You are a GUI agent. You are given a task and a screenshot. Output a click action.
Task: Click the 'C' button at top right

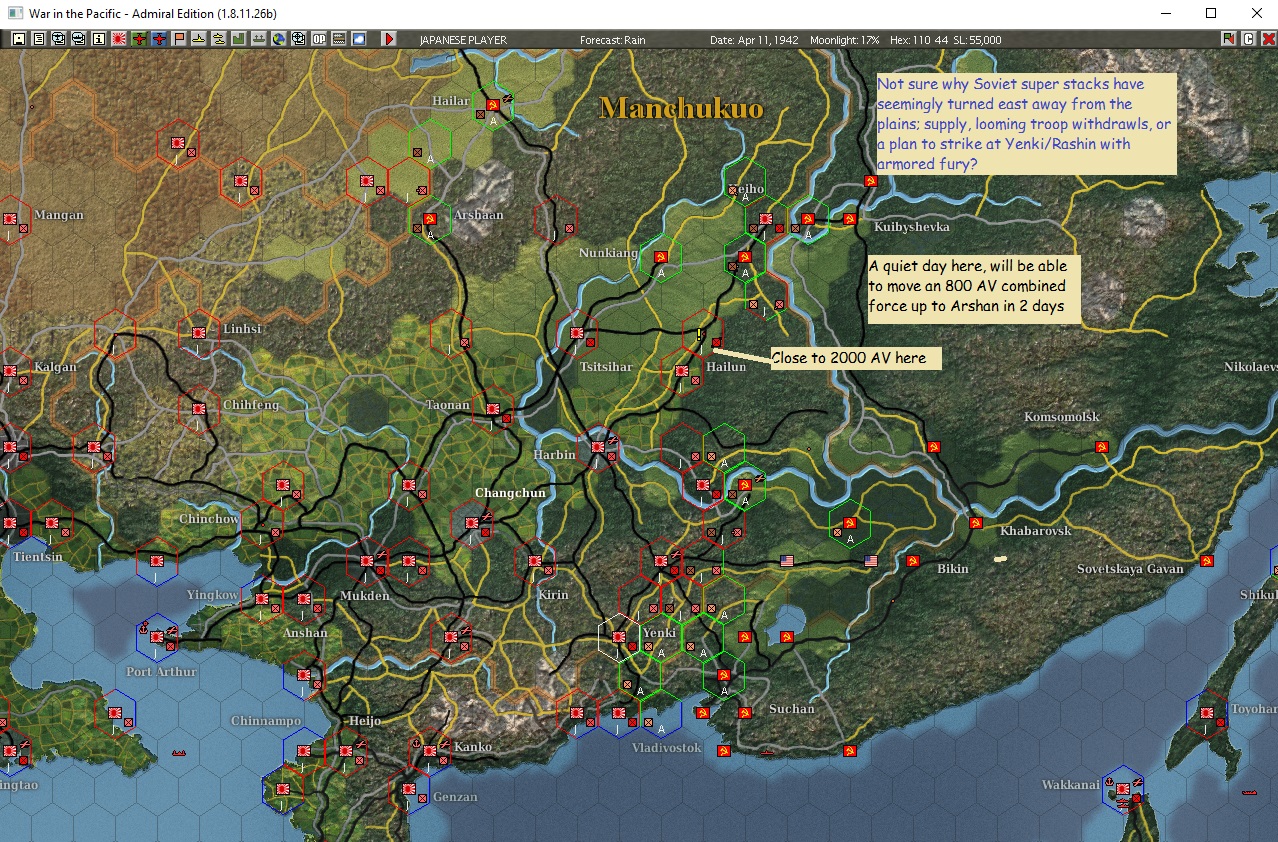point(1248,39)
